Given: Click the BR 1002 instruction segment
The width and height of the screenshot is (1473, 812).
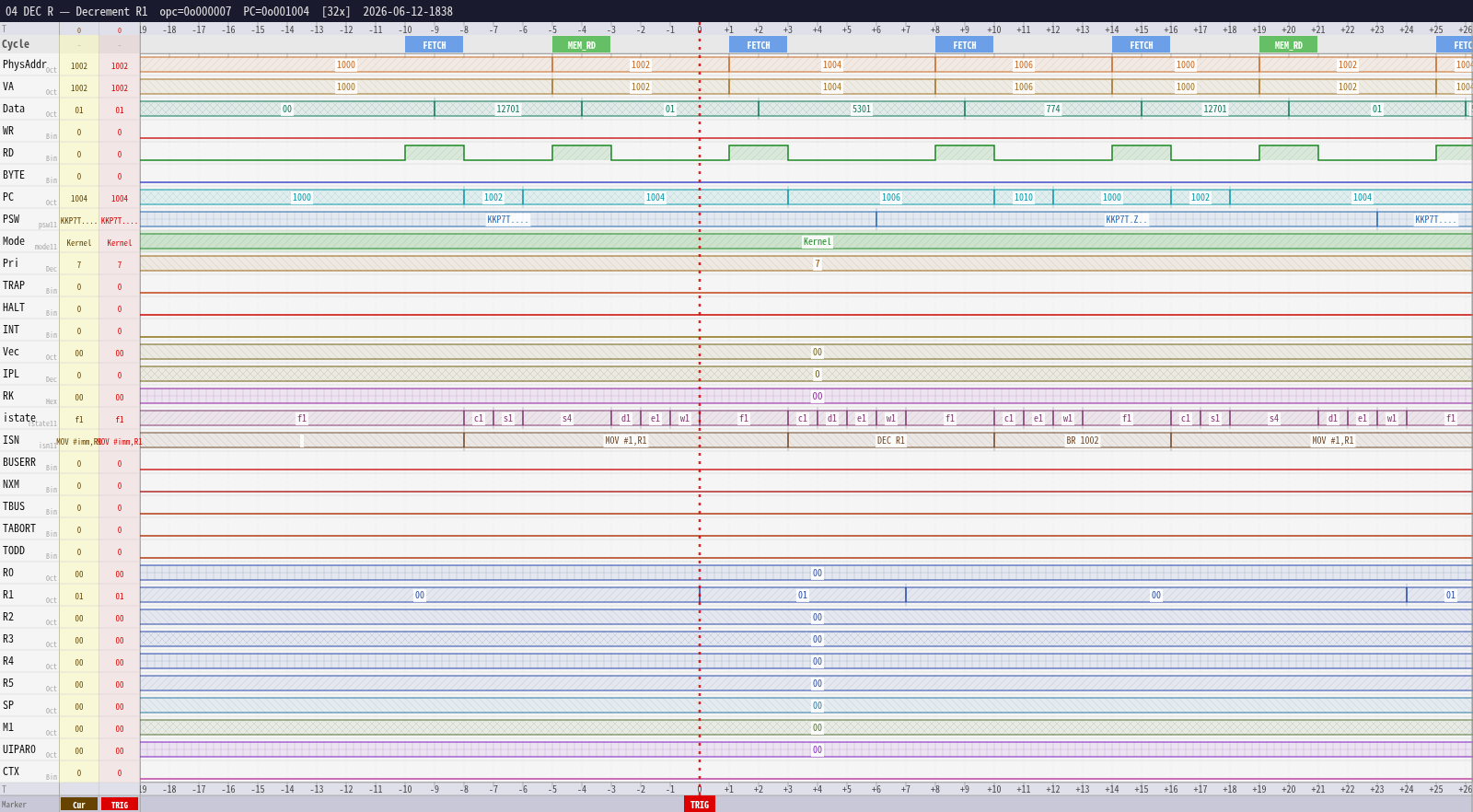Looking at the screenshot, I should (x=1083, y=441).
